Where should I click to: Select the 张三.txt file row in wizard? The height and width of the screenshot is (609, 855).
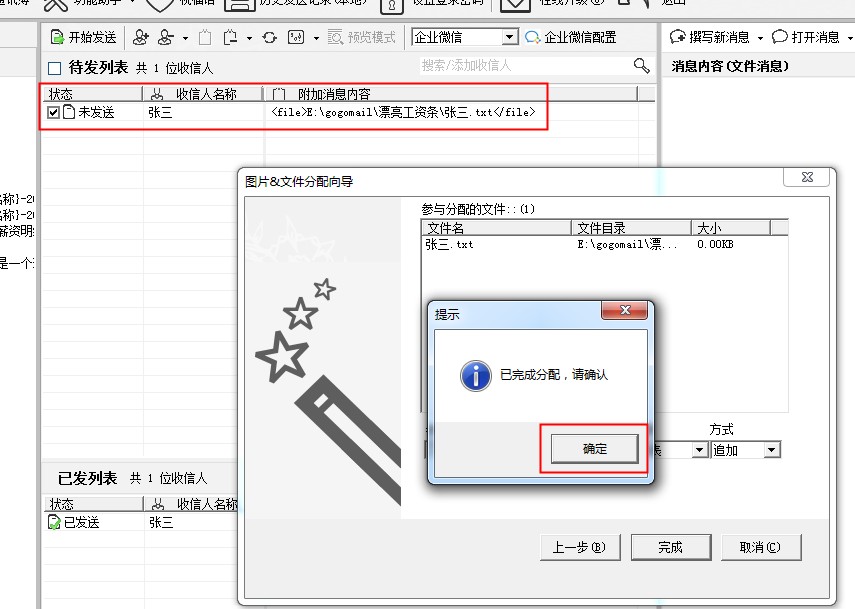[604, 244]
